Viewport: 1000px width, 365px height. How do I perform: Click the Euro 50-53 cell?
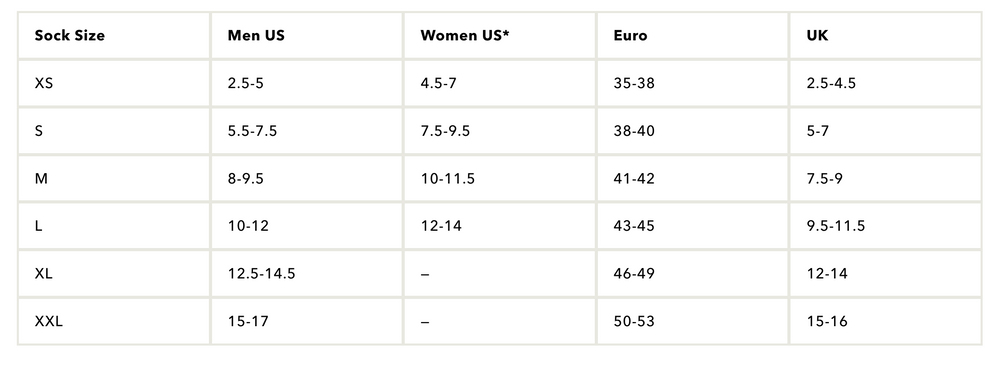pos(693,322)
